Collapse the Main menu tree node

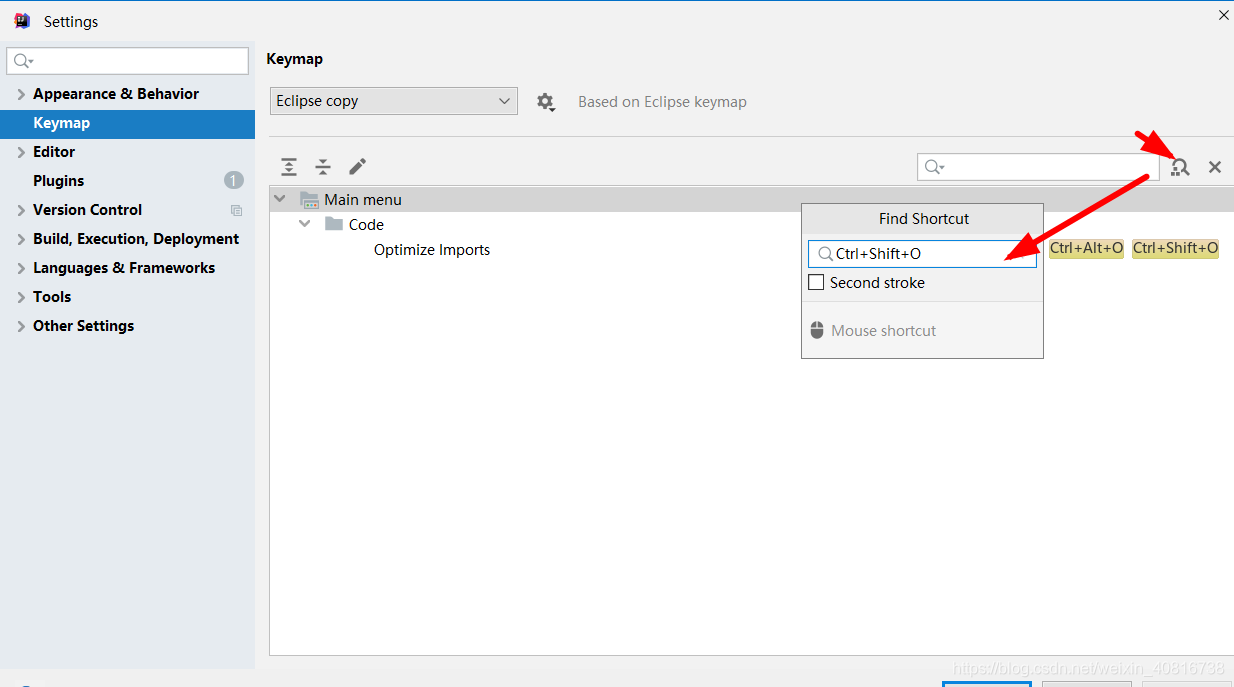pyautogui.click(x=280, y=199)
